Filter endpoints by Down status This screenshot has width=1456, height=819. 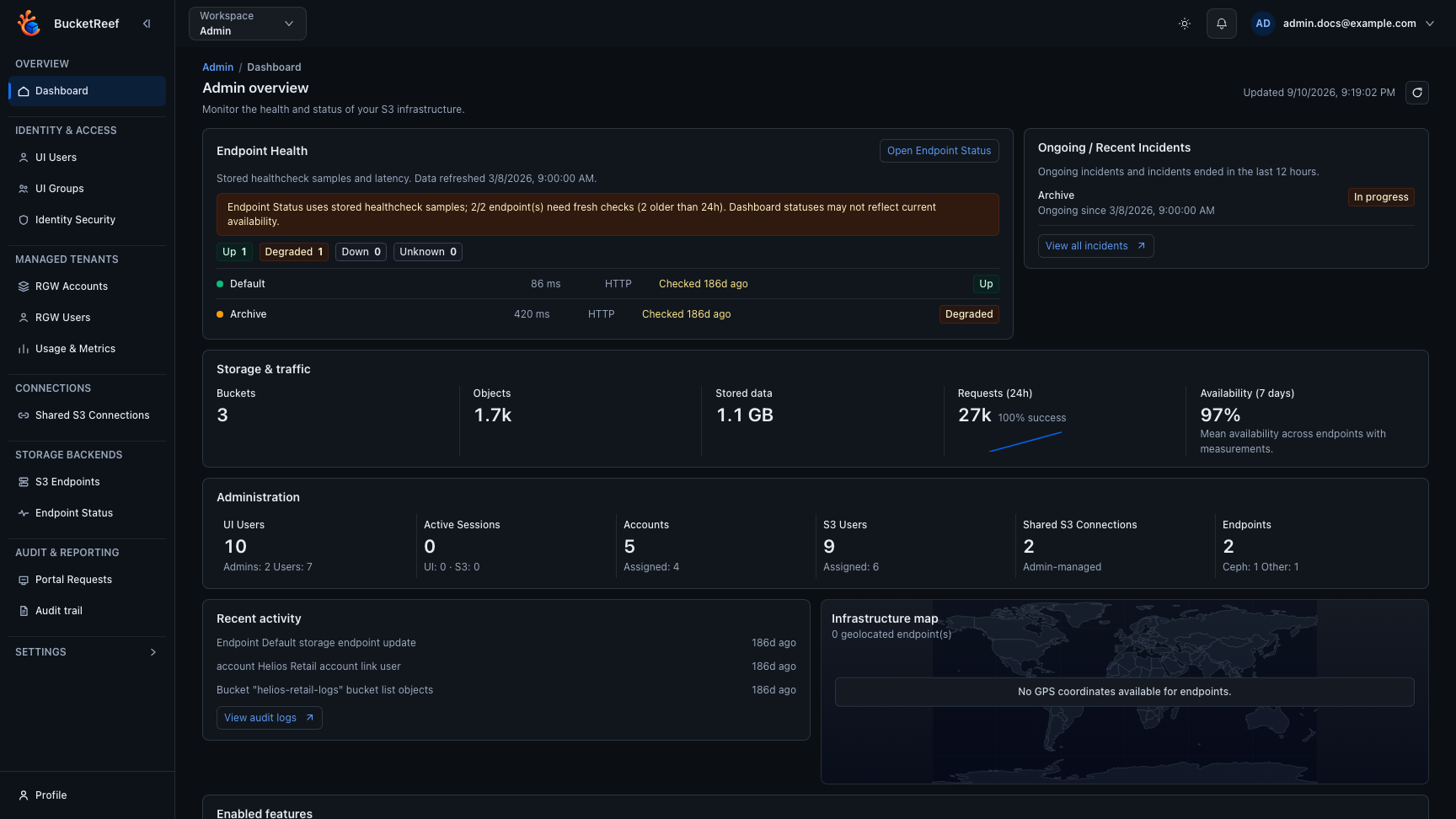(361, 252)
